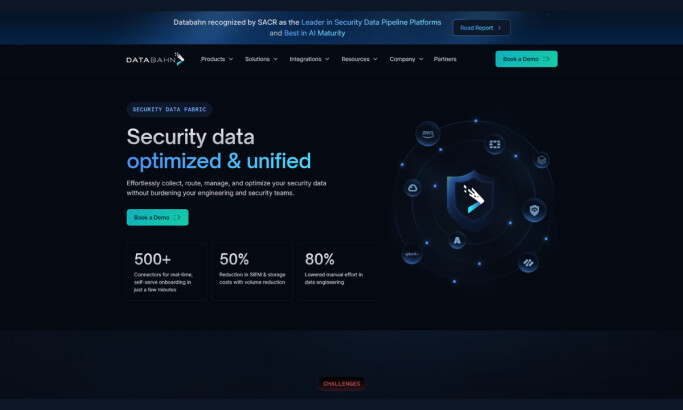The width and height of the screenshot is (683, 410).
Task: Open the Read Report button in the banner
Action: click(481, 27)
